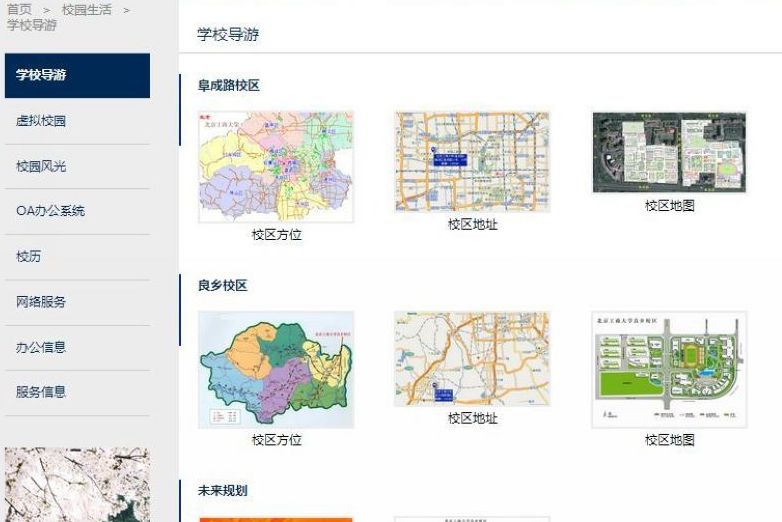
Task: Open 良乡校区 校区方位 district map thumbnail
Action: [x=276, y=369]
